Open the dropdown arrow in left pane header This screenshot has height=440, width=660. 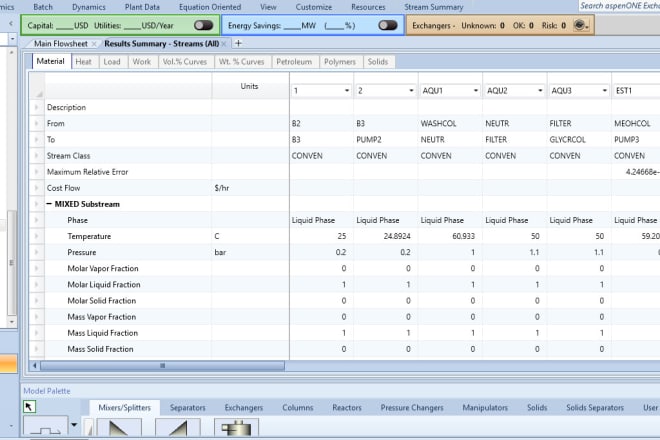[13, 39]
